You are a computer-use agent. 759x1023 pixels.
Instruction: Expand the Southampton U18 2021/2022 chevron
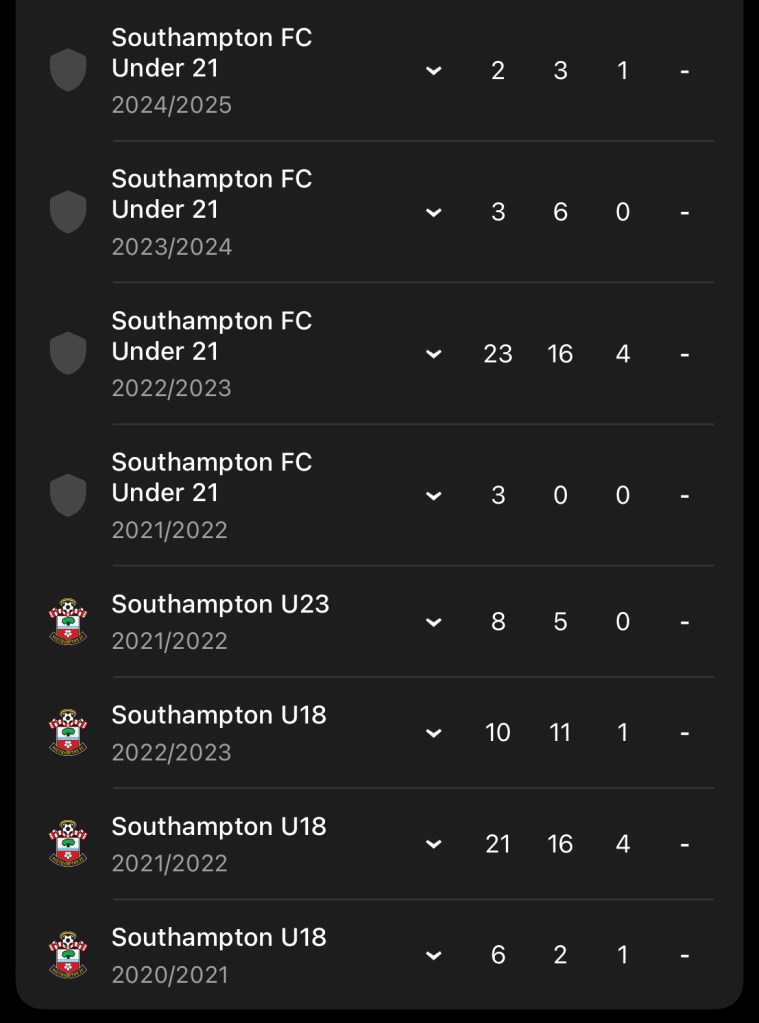[433, 844]
